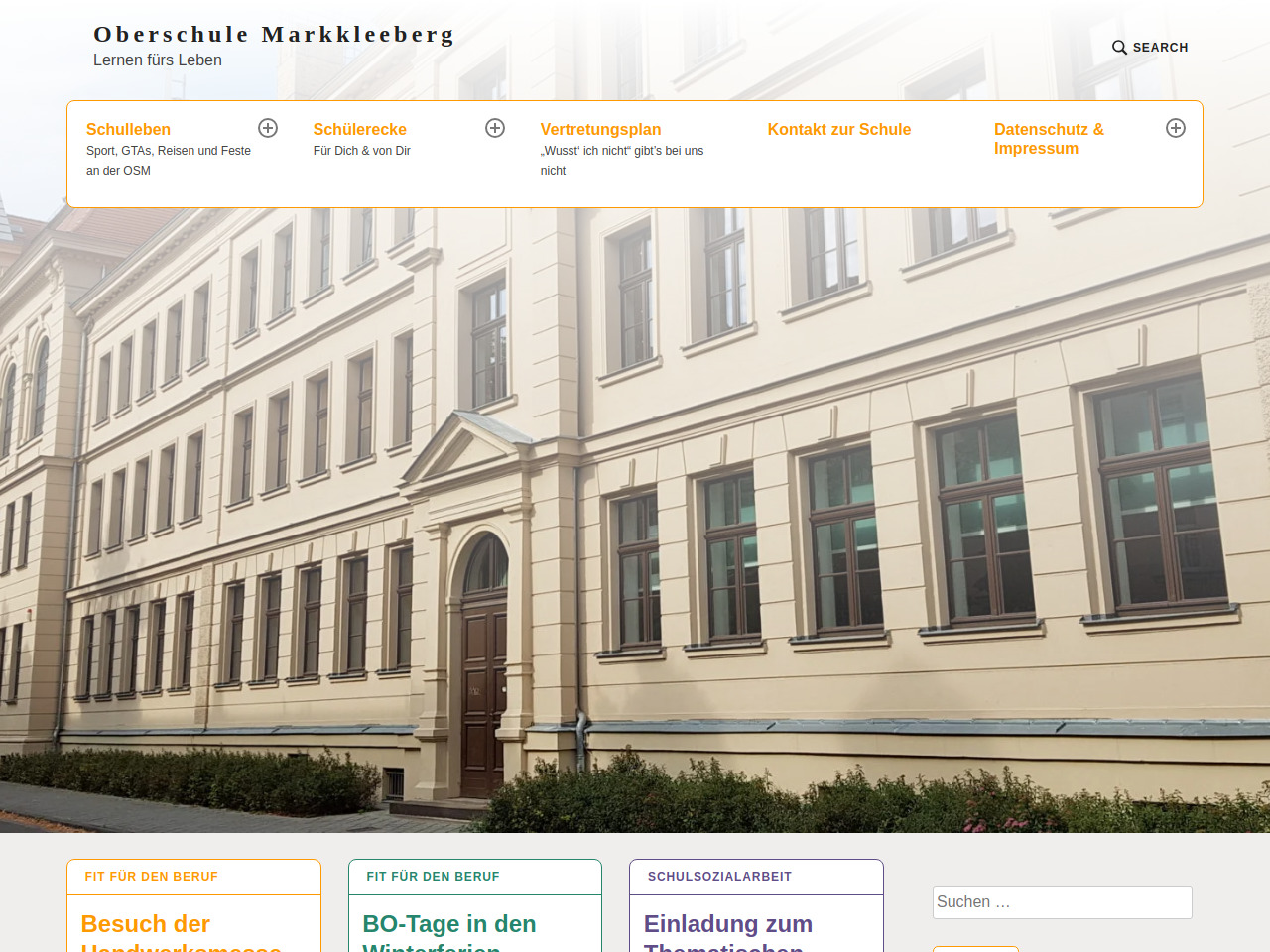Viewport: 1270px width, 952px height.
Task: Focus the Suchen search input field
Action: 1062,902
